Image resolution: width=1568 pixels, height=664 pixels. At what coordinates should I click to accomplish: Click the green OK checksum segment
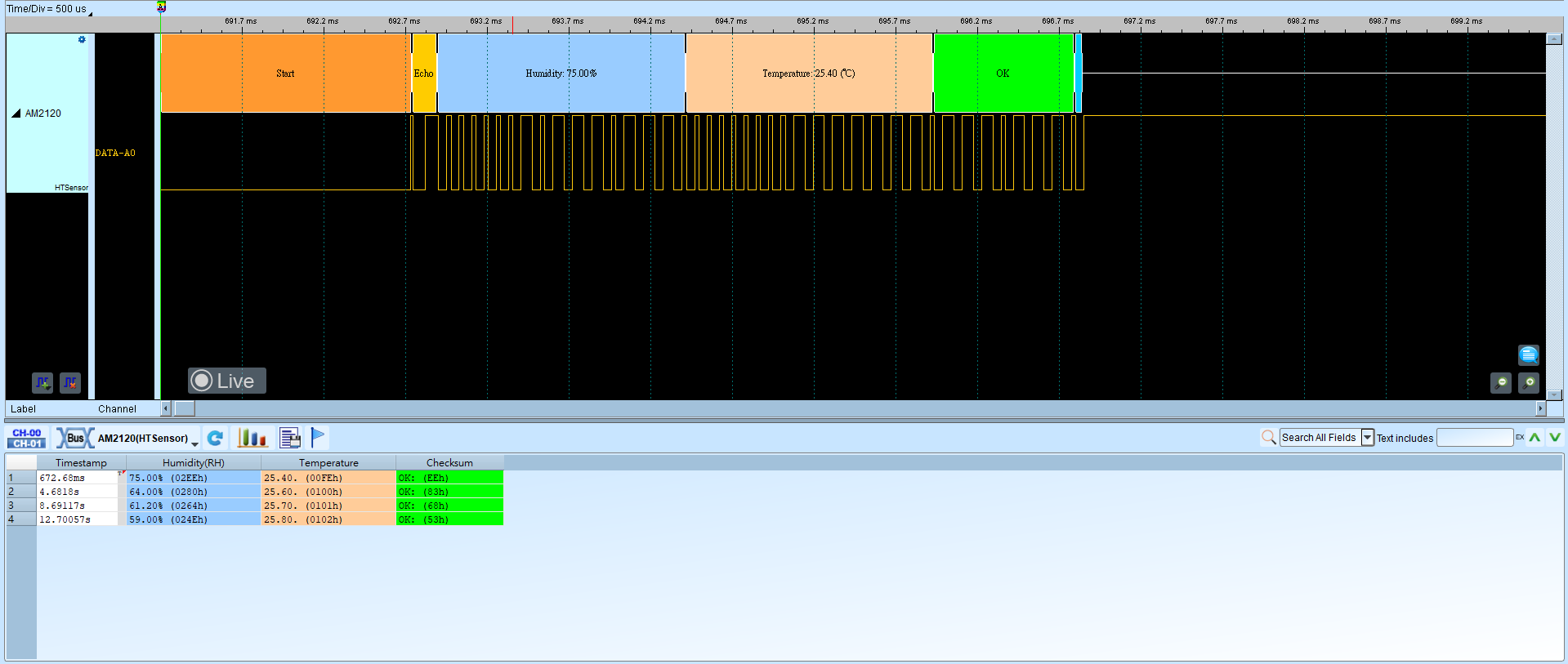[x=1003, y=74]
